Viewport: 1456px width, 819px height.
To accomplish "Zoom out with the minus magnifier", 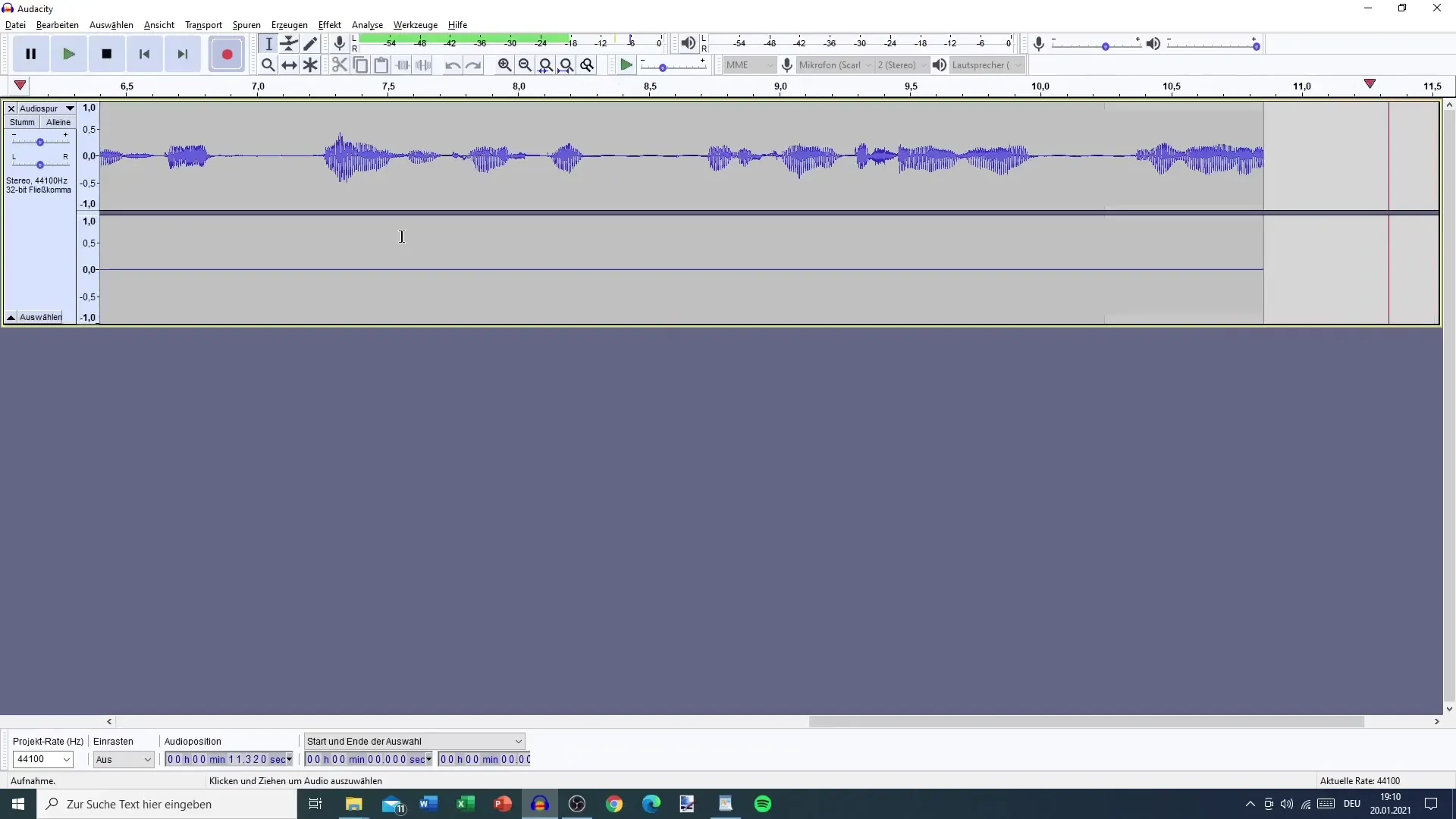I will point(525,65).
